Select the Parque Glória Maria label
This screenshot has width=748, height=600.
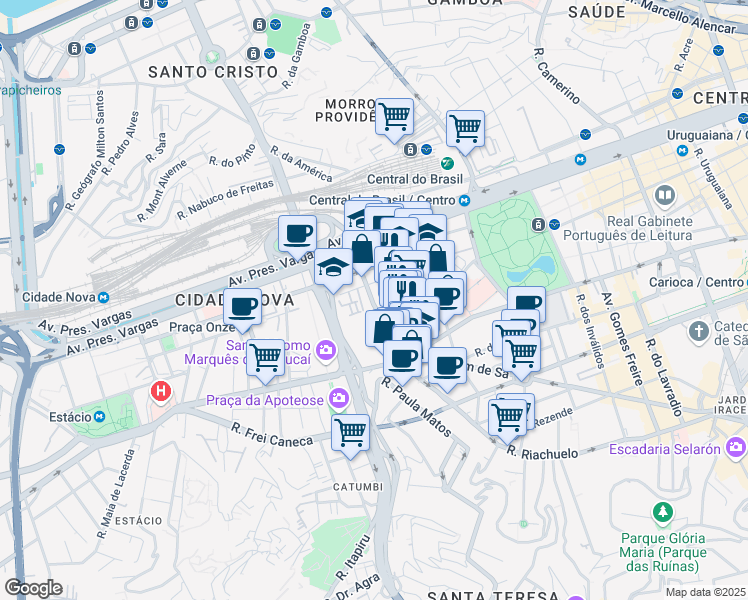click(x=663, y=552)
